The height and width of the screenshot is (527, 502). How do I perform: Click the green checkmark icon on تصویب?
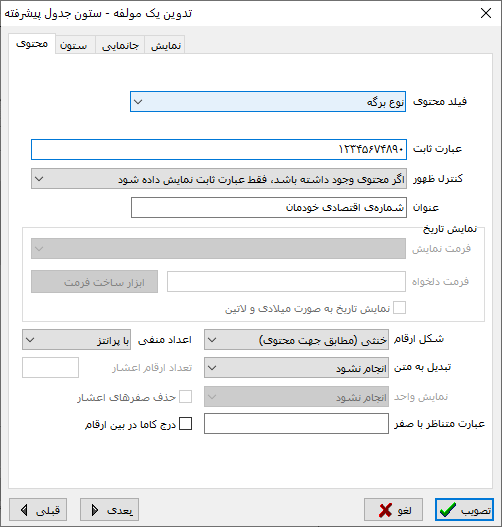448,510
